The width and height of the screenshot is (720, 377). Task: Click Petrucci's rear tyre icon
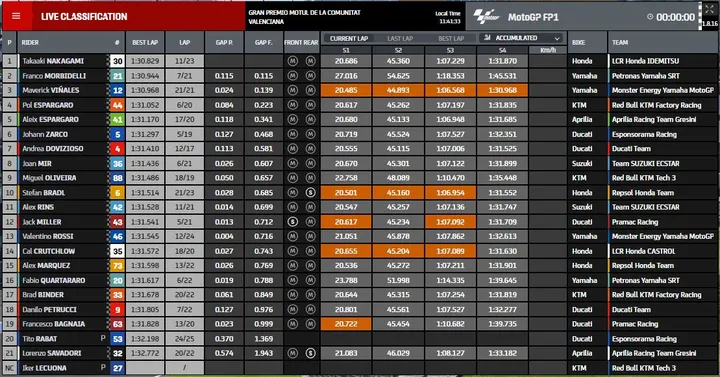tap(310, 309)
